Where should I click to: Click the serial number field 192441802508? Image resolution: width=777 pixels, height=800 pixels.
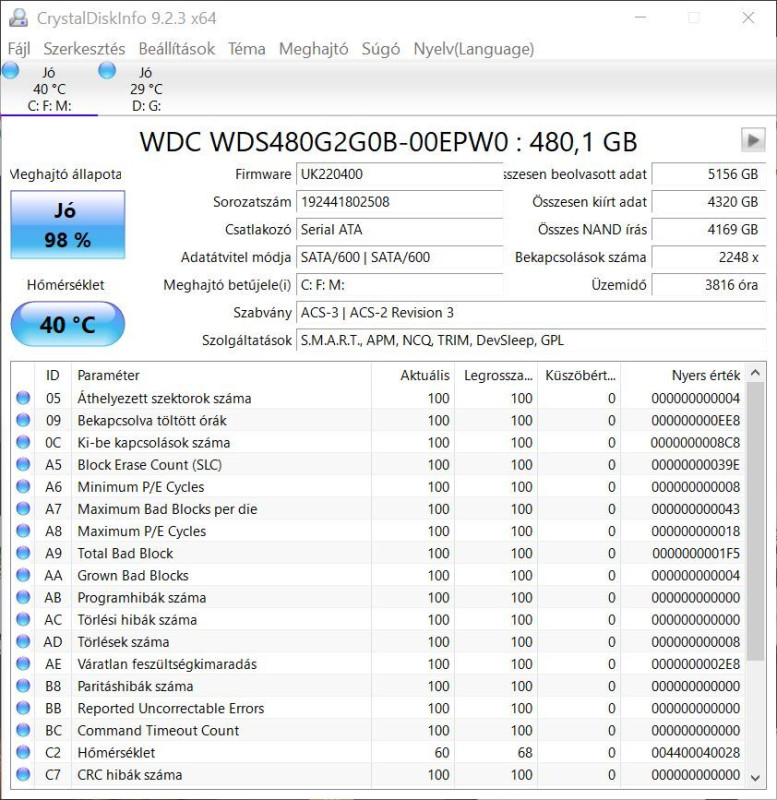(399, 202)
